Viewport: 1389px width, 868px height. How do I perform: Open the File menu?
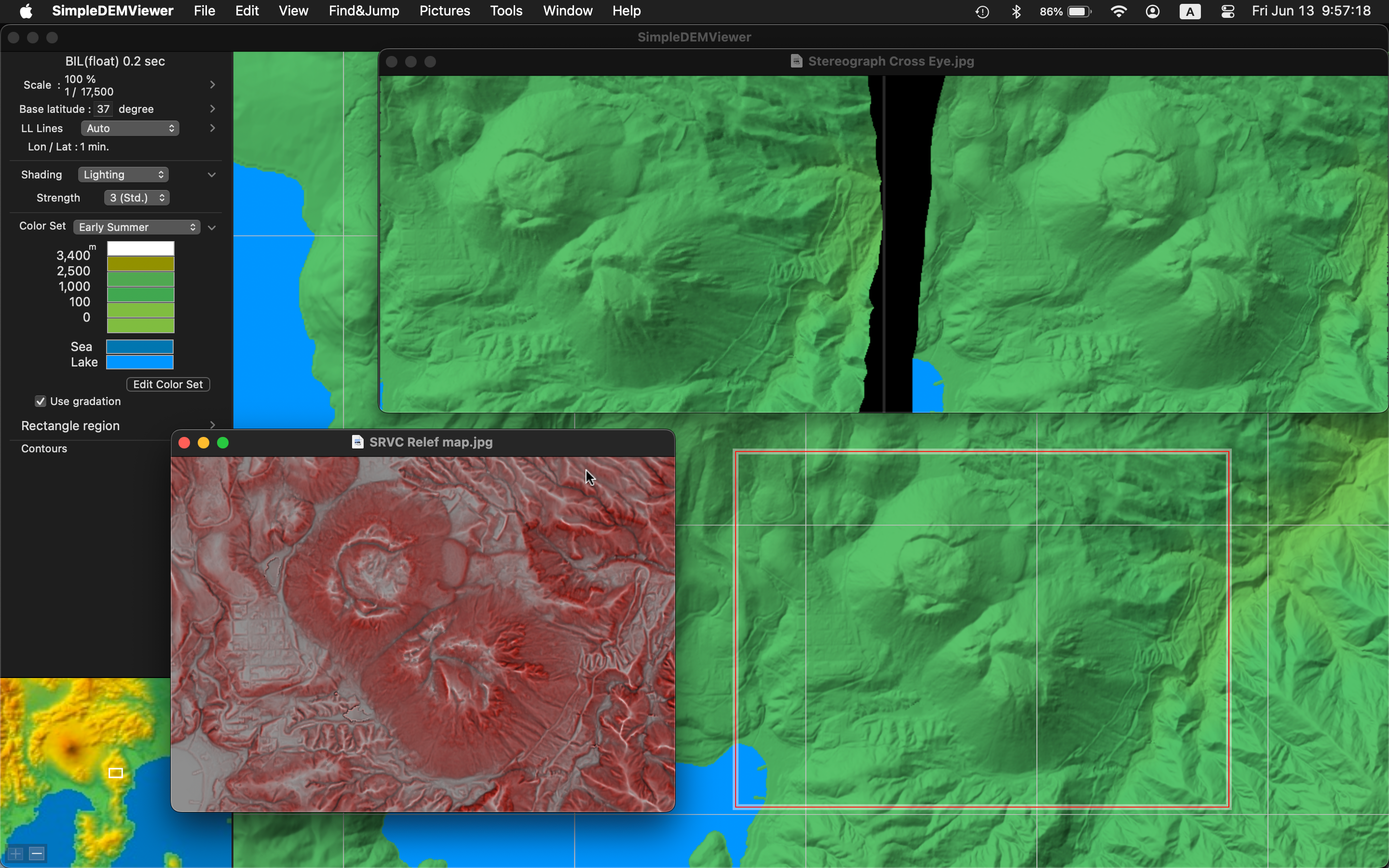point(204,11)
